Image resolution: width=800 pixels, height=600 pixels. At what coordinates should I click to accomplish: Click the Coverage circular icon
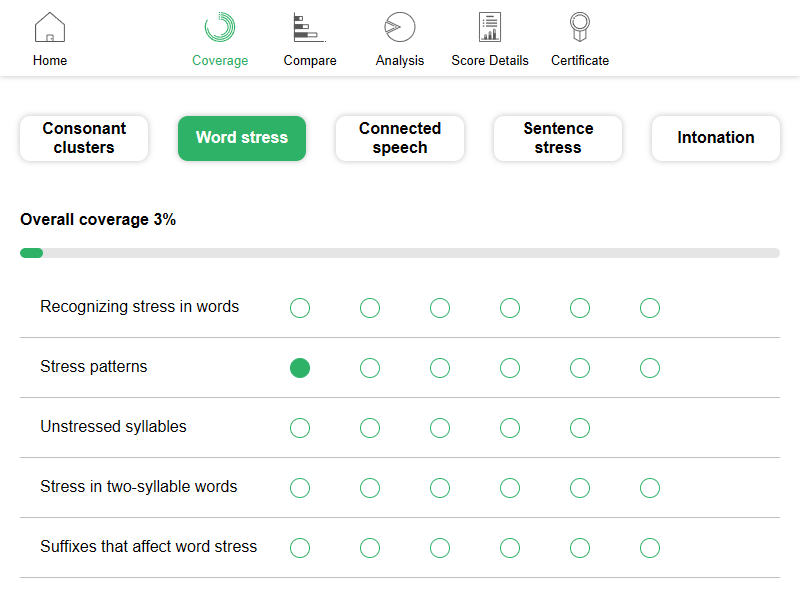tap(220, 28)
